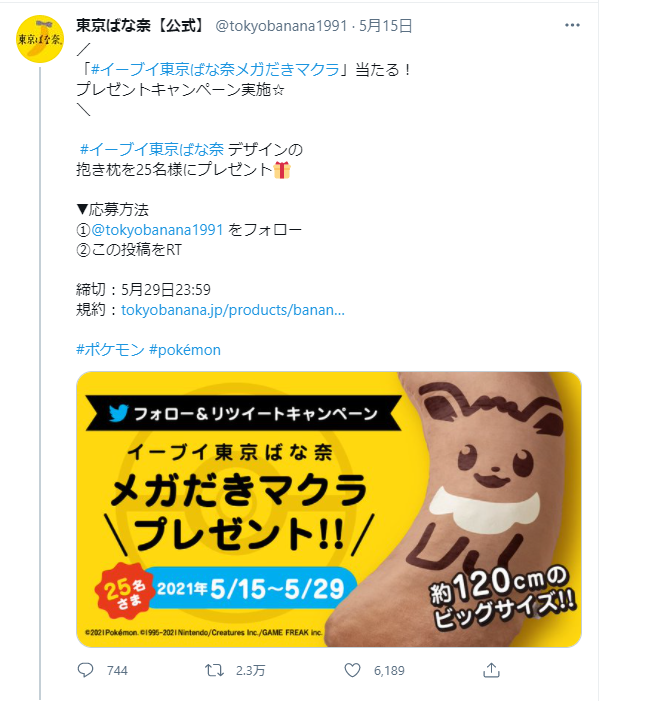Click the 東京ばな奈【公式】 display name
670x701 pixels.
point(140,25)
